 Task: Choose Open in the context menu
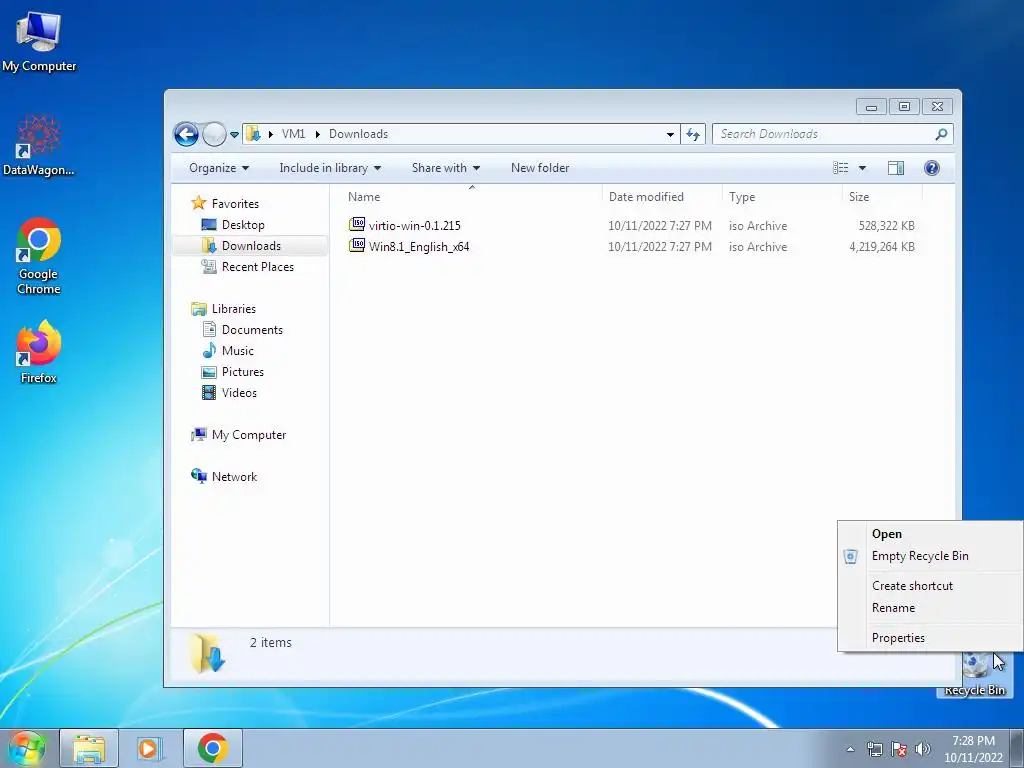(931, 534)
